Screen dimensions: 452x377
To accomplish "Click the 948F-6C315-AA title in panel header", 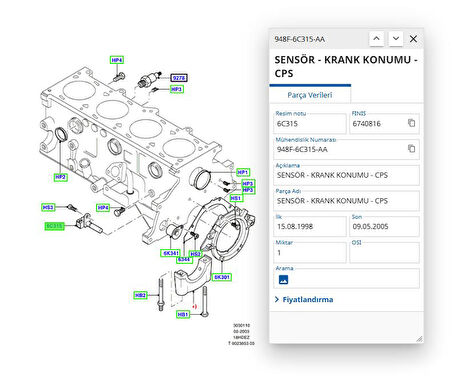I will (x=299, y=39).
